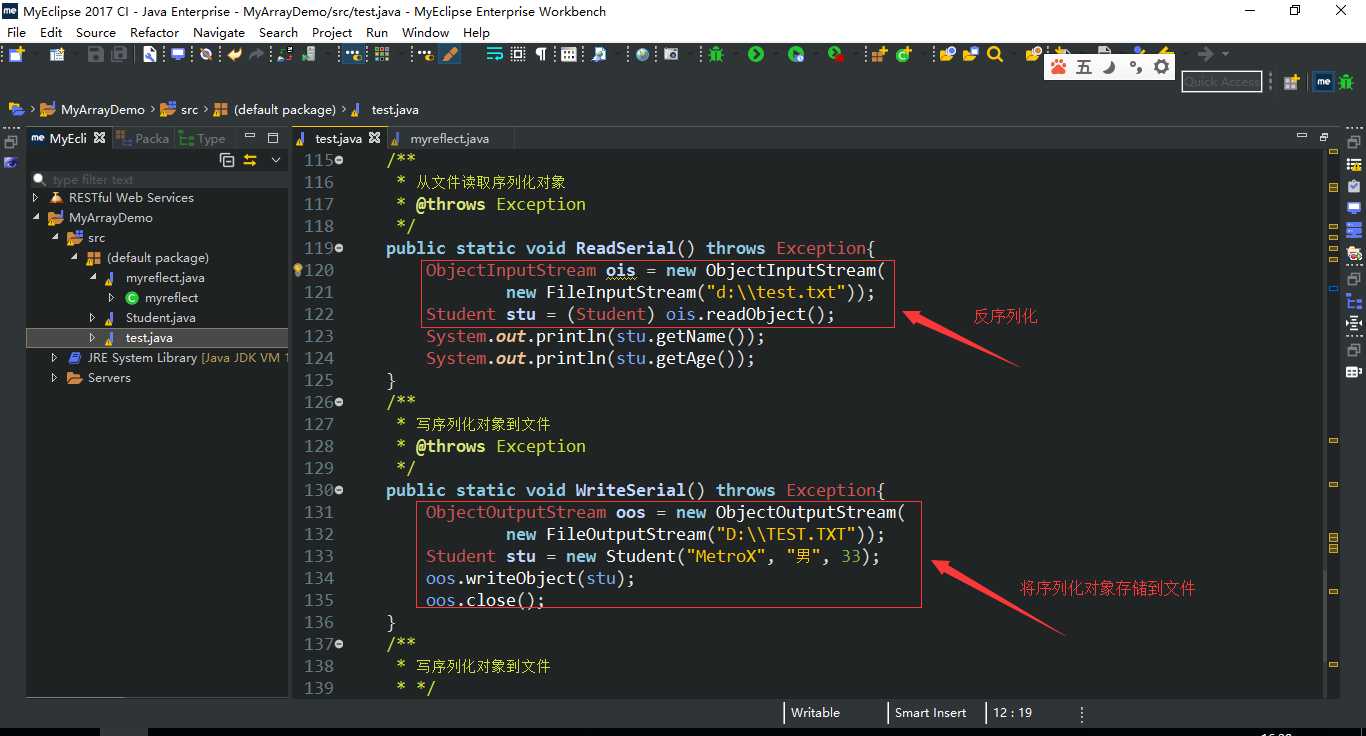The image size is (1366, 736).
Task: Expand the JRE System Library node
Action: [56, 358]
